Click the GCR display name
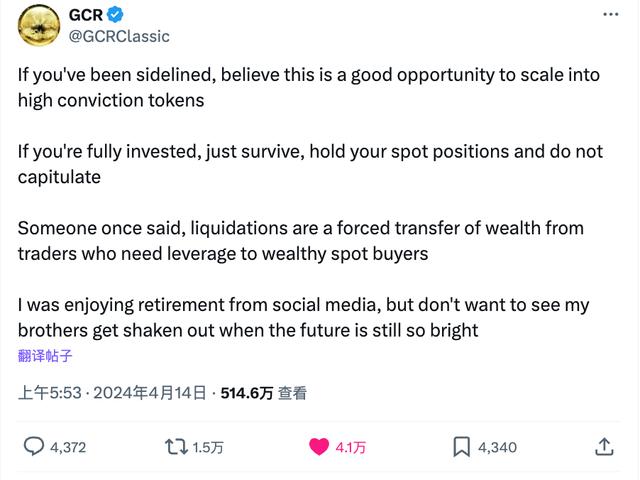 click(x=86, y=15)
